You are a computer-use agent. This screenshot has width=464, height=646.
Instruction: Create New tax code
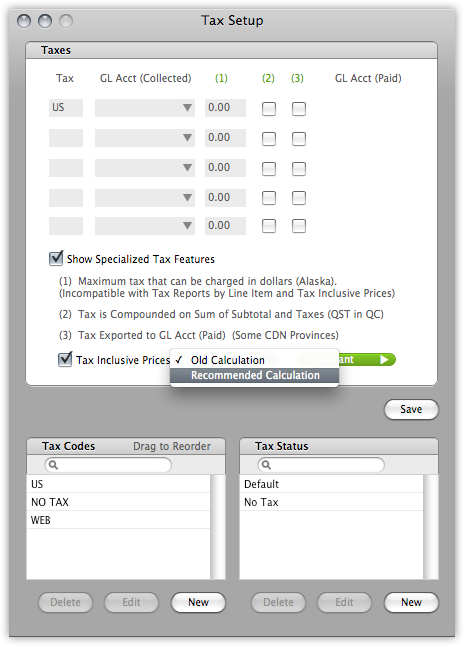[x=198, y=602]
